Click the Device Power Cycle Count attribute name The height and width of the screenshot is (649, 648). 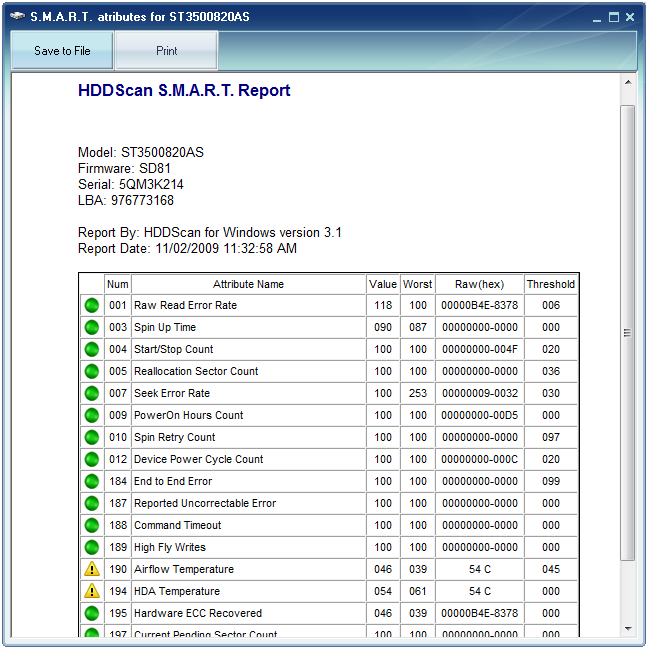pyautogui.click(x=199, y=459)
